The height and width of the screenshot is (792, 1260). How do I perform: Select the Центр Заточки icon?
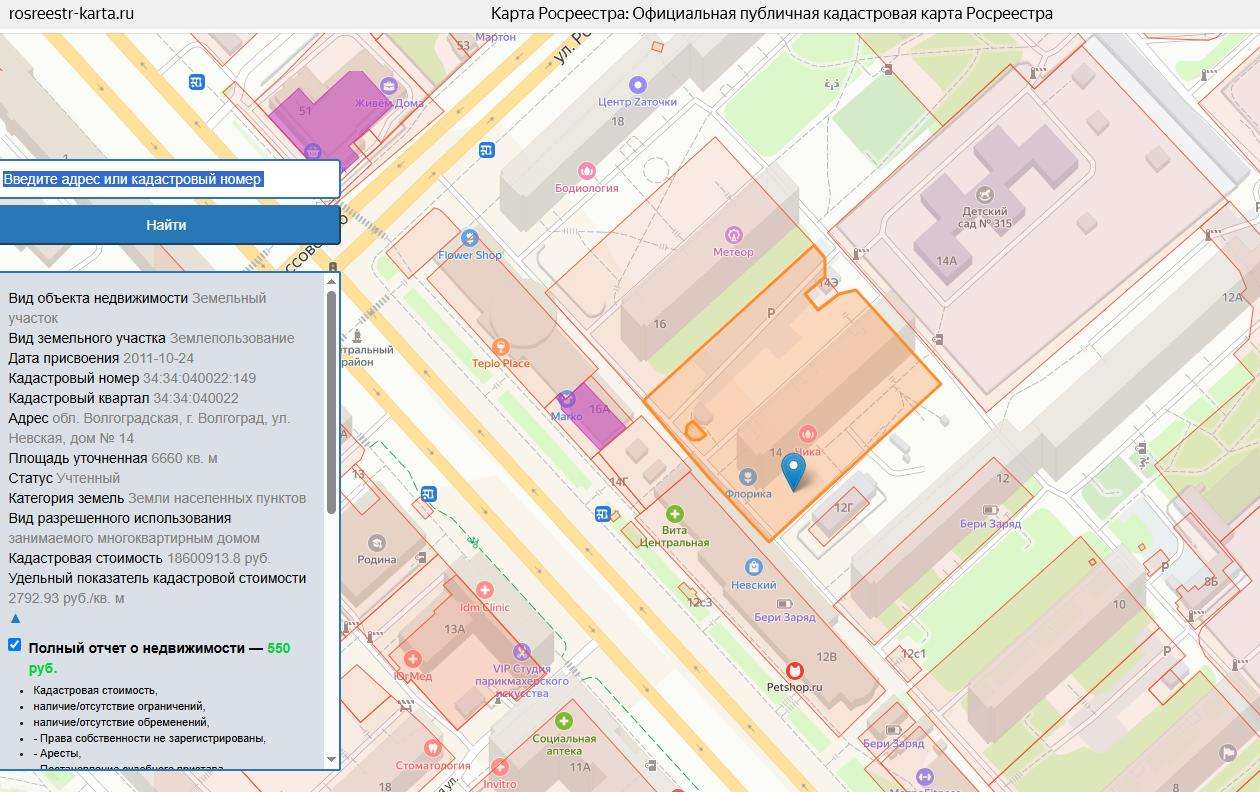tap(637, 85)
